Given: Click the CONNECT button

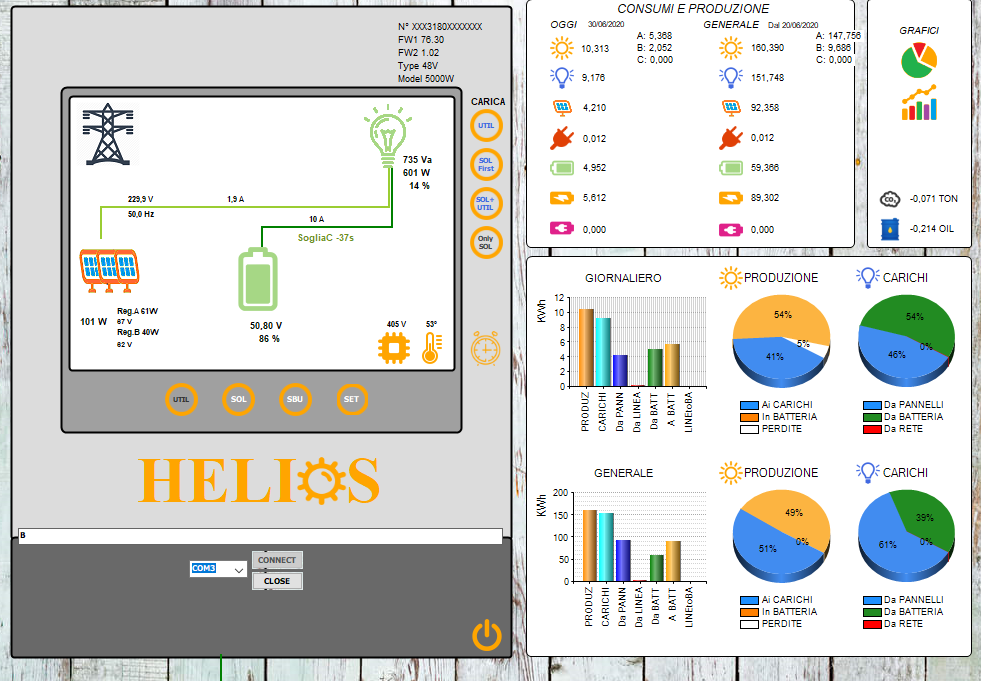Looking at the screenshot, I should [277, 560].
